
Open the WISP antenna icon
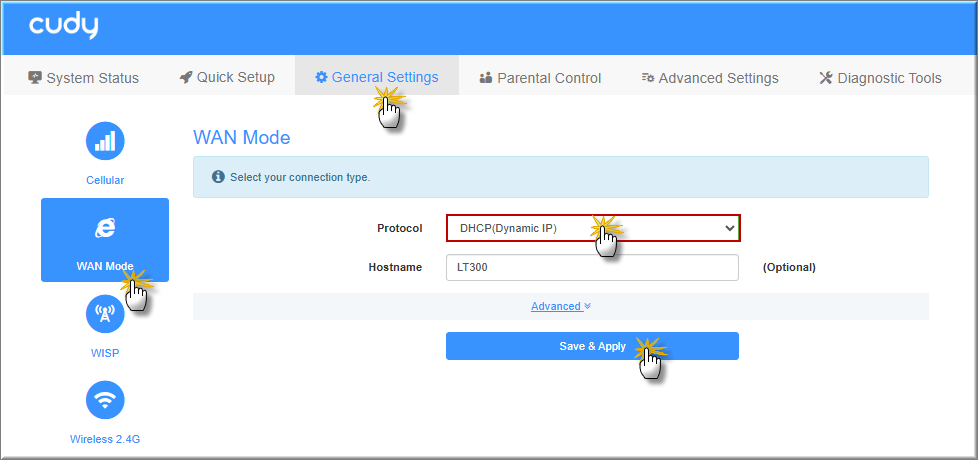point(105,314)
